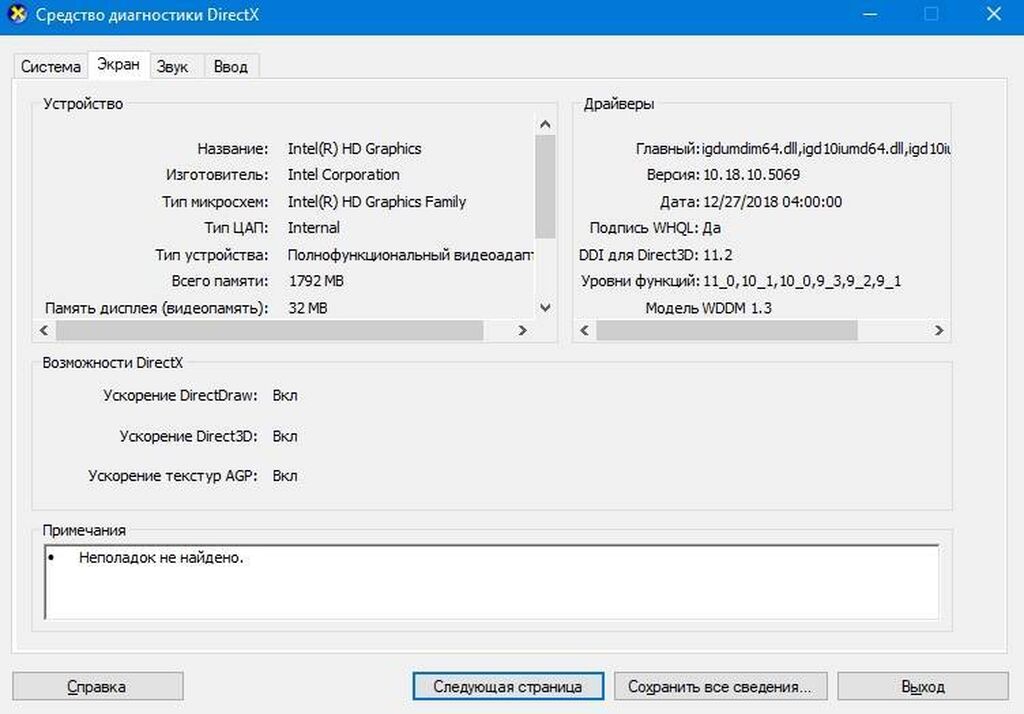
Task: Click horizontal scrollbar thumb in Устройство panel
Action: coord(270,330)
